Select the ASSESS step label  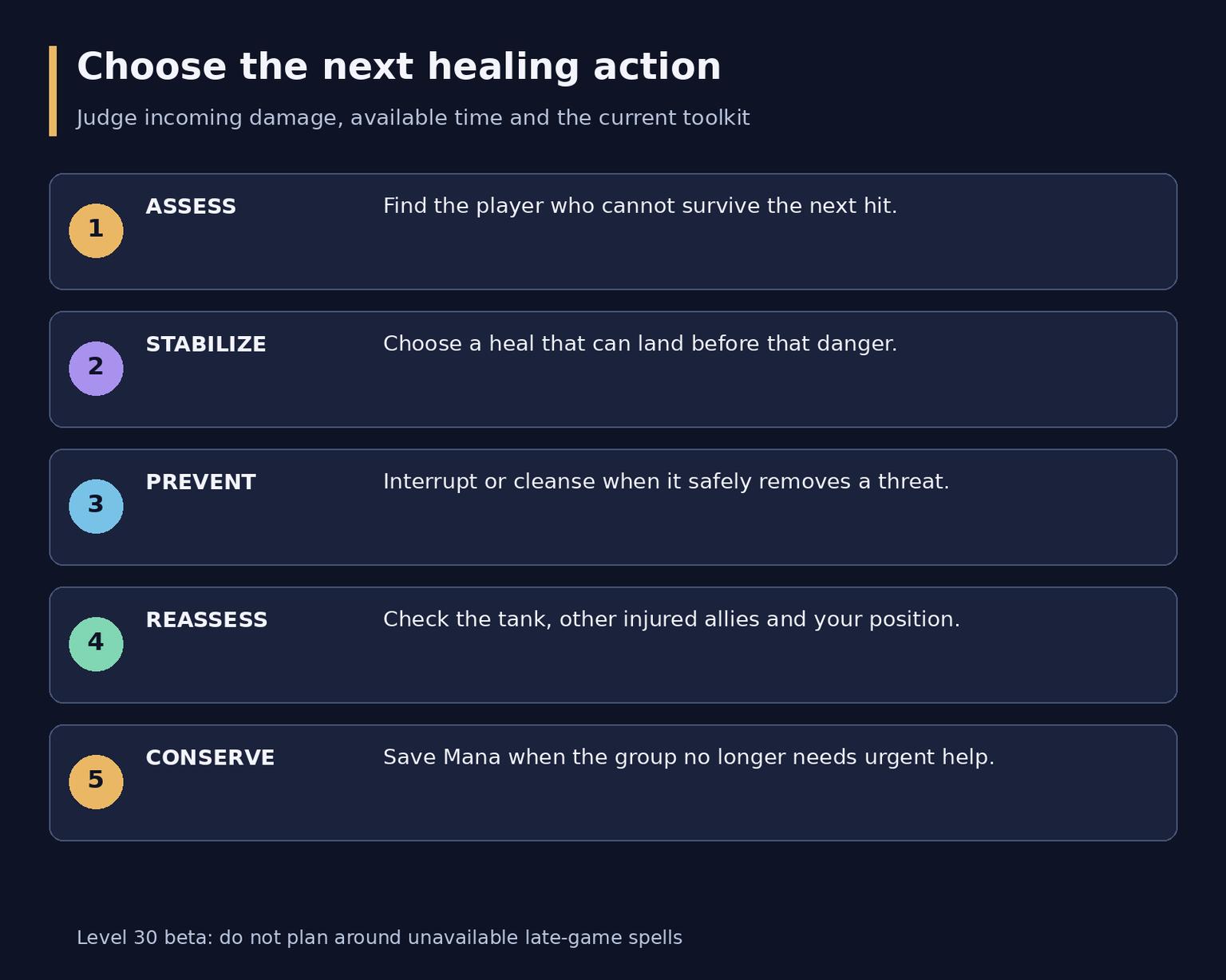191,207
